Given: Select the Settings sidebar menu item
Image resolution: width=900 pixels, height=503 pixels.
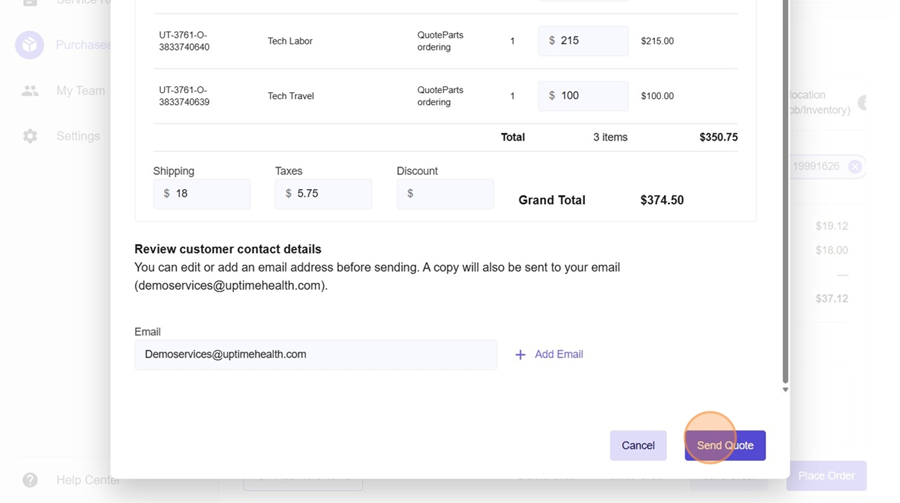Looking at the screenshot, I should pos(78,136).
